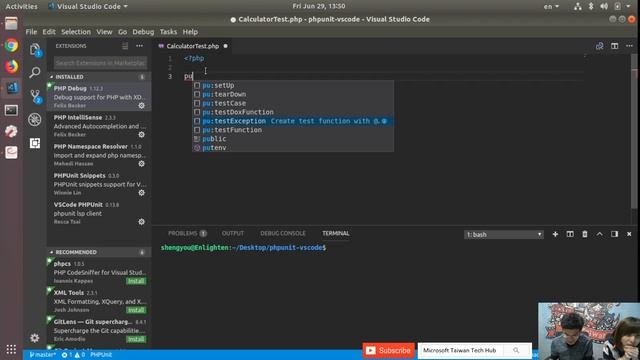Switch to the PROBLEMS tab
The width and height of the screenshot is (640, 360).
(187, 233)
